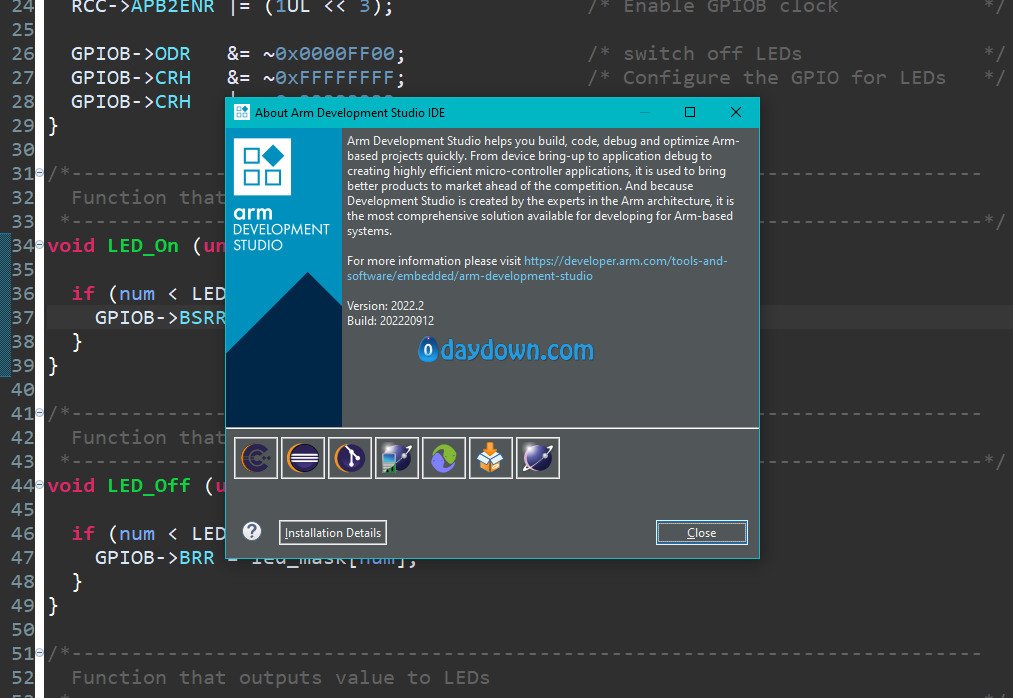
Task: Click the 'if' keyword on line 36
Action: (83, 293)
